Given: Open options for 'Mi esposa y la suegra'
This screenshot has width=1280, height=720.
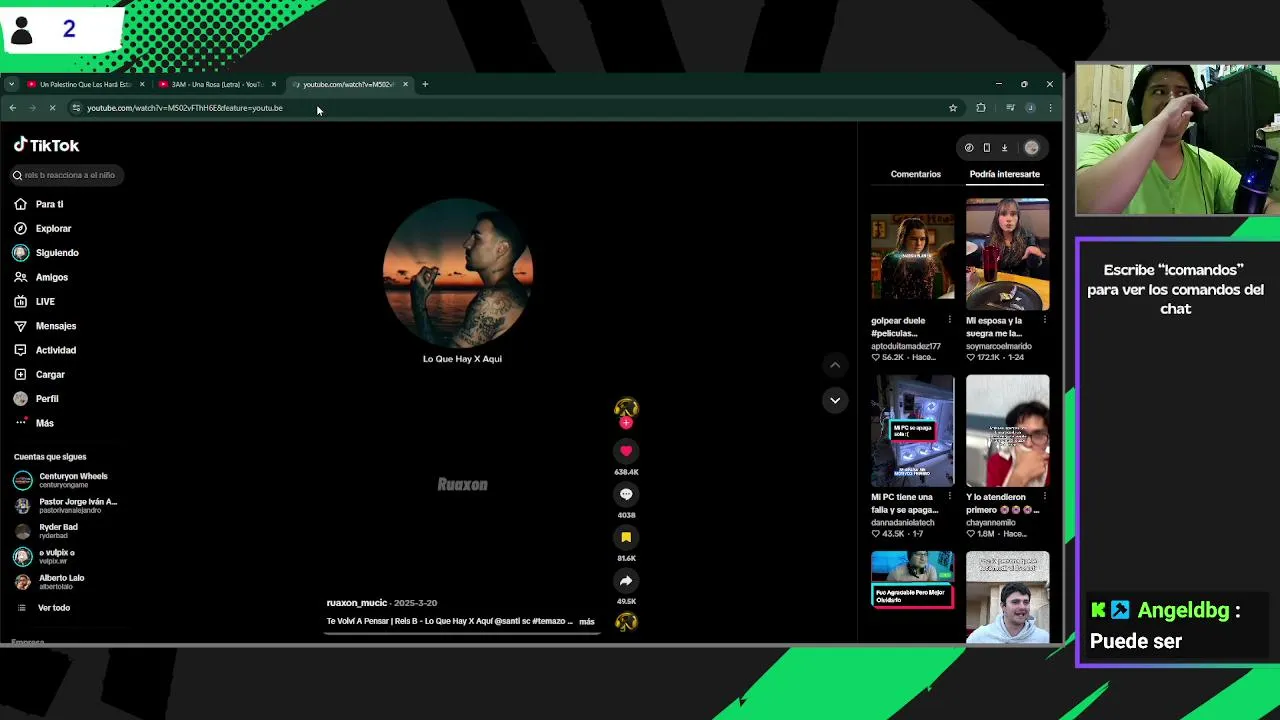Looking at the screenshot, I should click(1044, 321).
